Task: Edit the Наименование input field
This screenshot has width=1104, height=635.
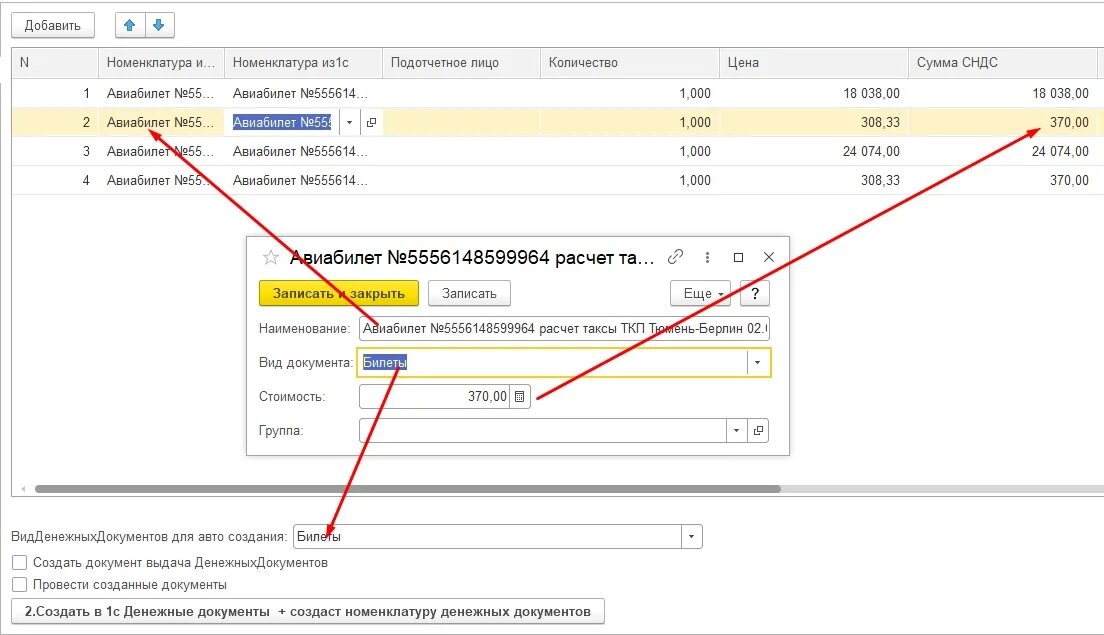Action: coord(564,328)
